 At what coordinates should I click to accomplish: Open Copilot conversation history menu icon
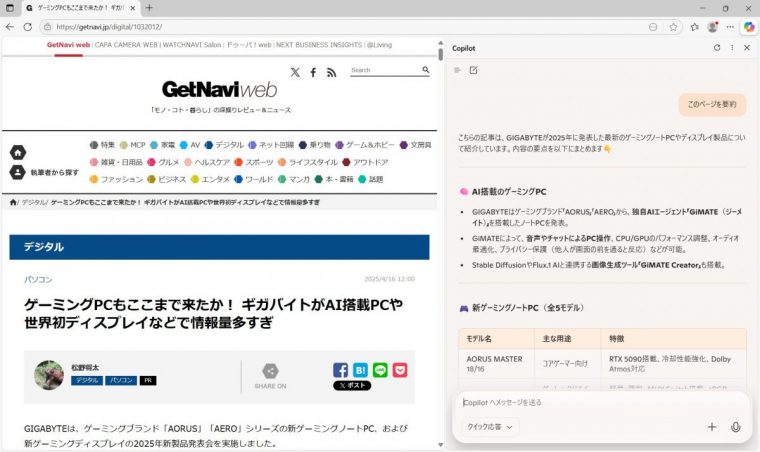pyautogui.click(x=457, y=70)
